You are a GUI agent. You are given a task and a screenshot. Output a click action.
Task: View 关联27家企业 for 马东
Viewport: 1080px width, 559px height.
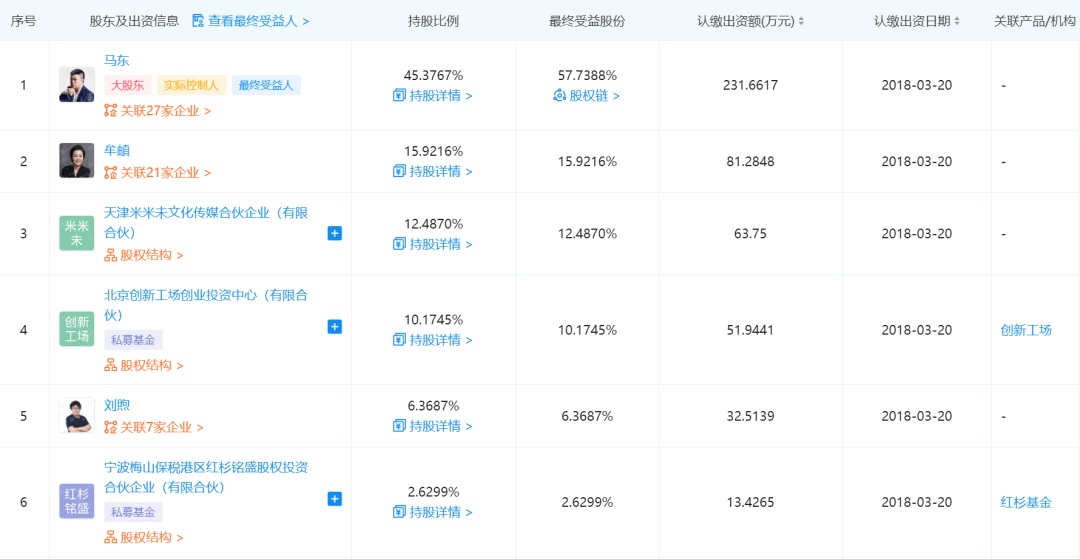point(158,111)
